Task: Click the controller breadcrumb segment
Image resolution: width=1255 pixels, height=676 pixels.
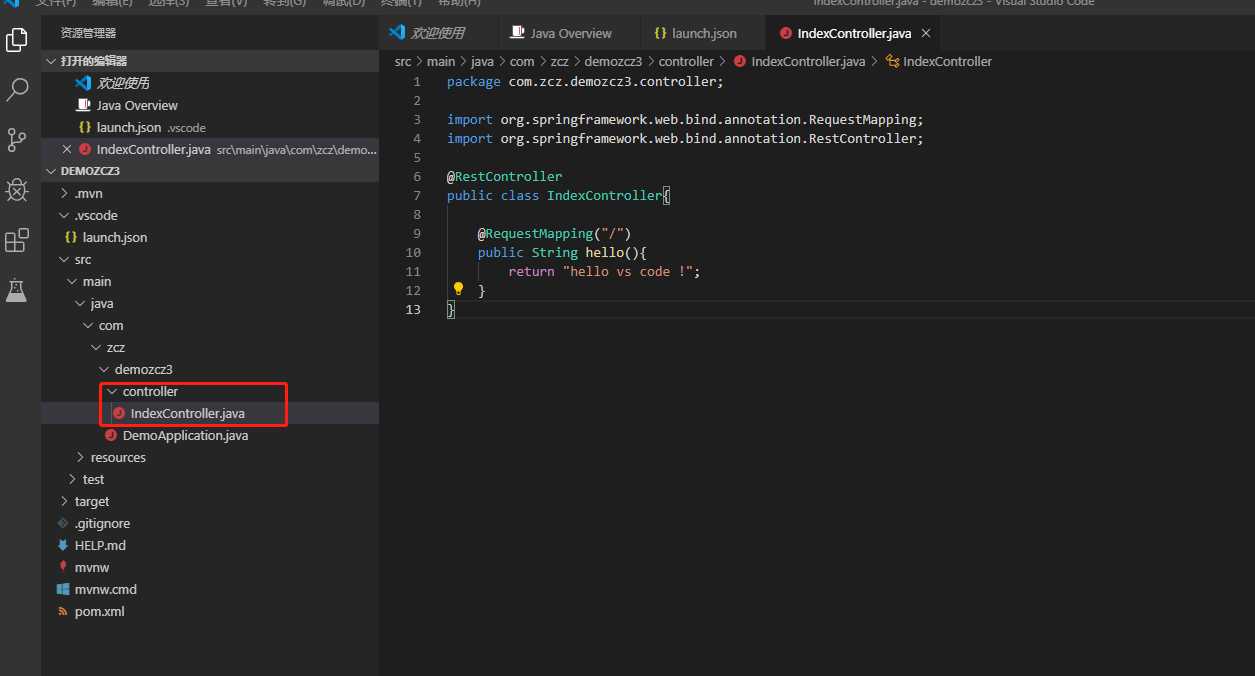Action: point(686,61)
